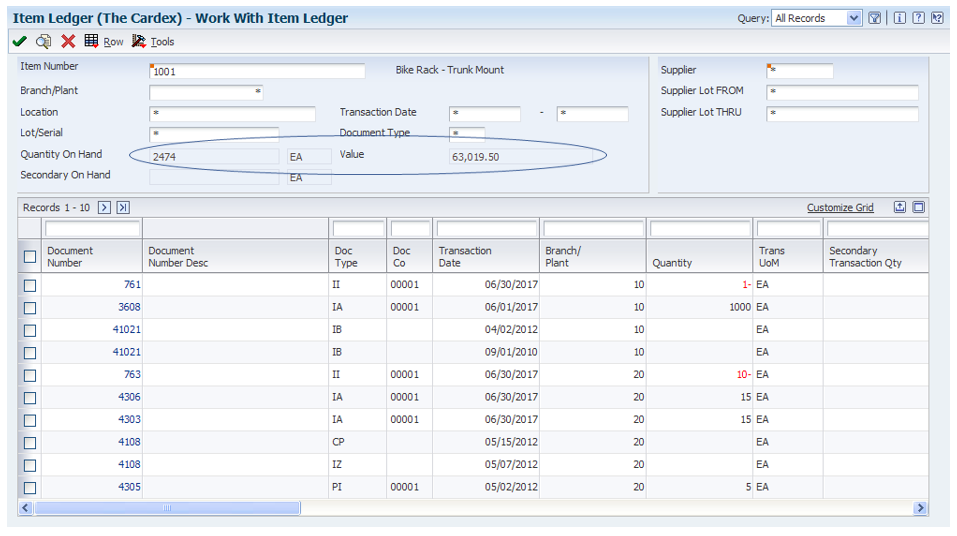Click the maximize grid icon
957x536 pixels.
pos(919,207)
